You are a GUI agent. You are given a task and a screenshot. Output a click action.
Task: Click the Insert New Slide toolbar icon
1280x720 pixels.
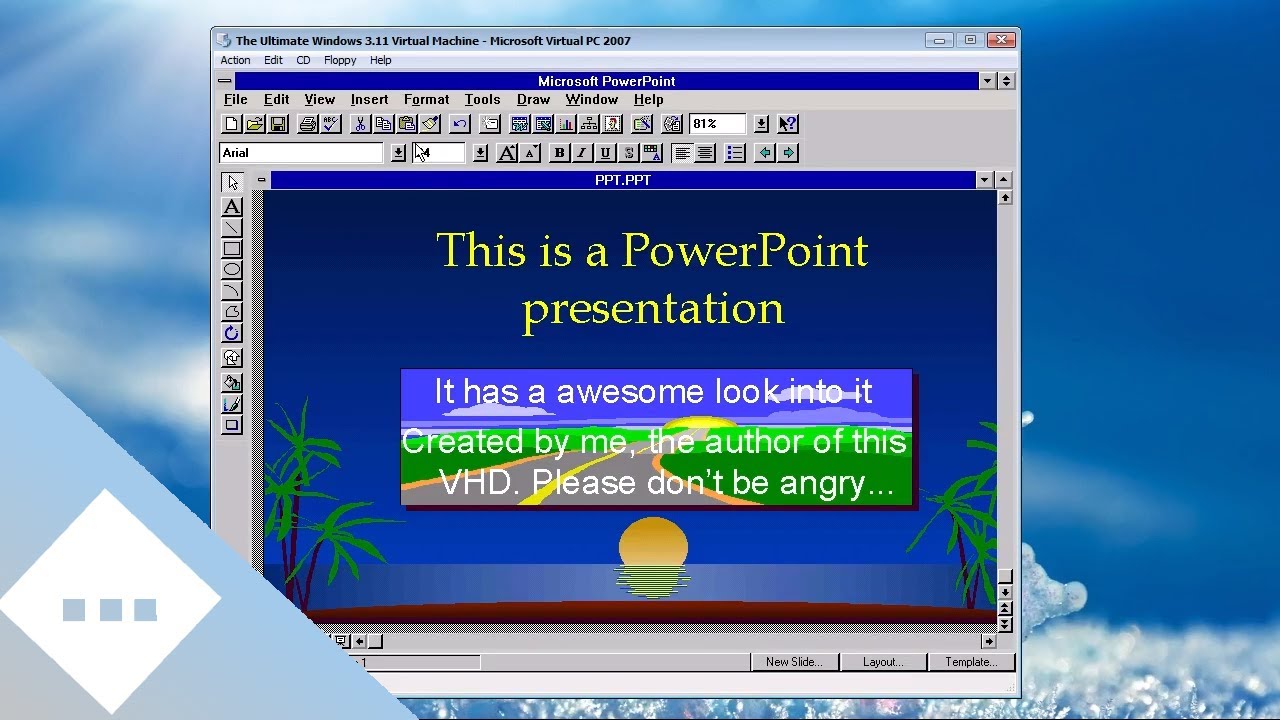tap(490, 124)
